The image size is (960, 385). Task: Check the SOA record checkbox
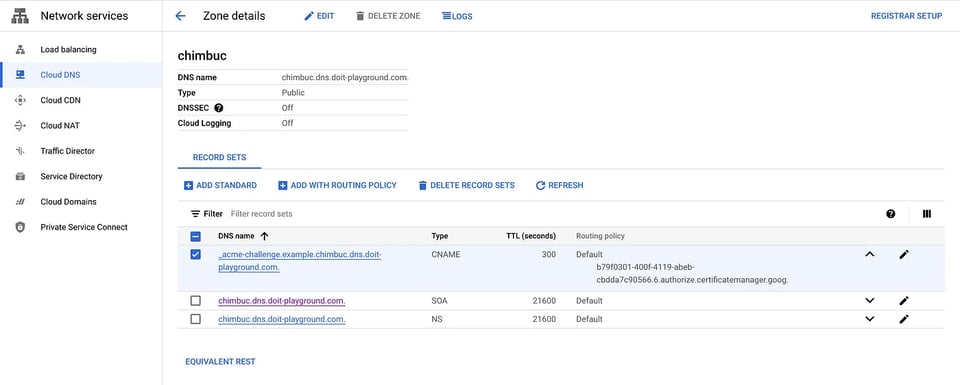pos(195,301)
